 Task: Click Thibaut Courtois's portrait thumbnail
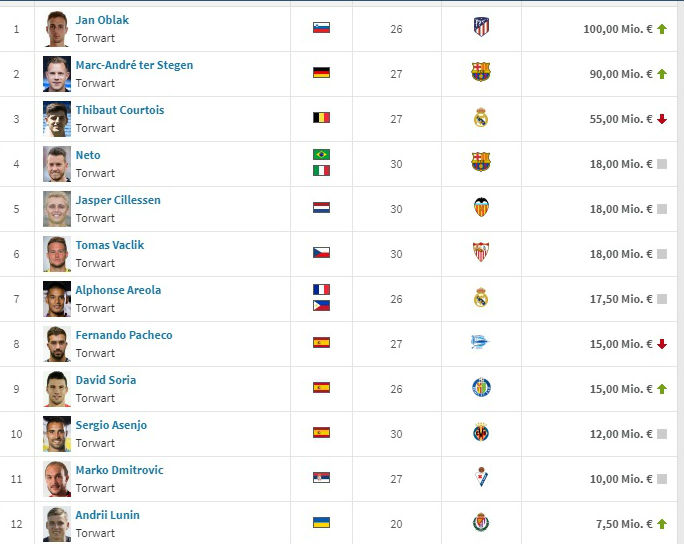click(57, 119)
